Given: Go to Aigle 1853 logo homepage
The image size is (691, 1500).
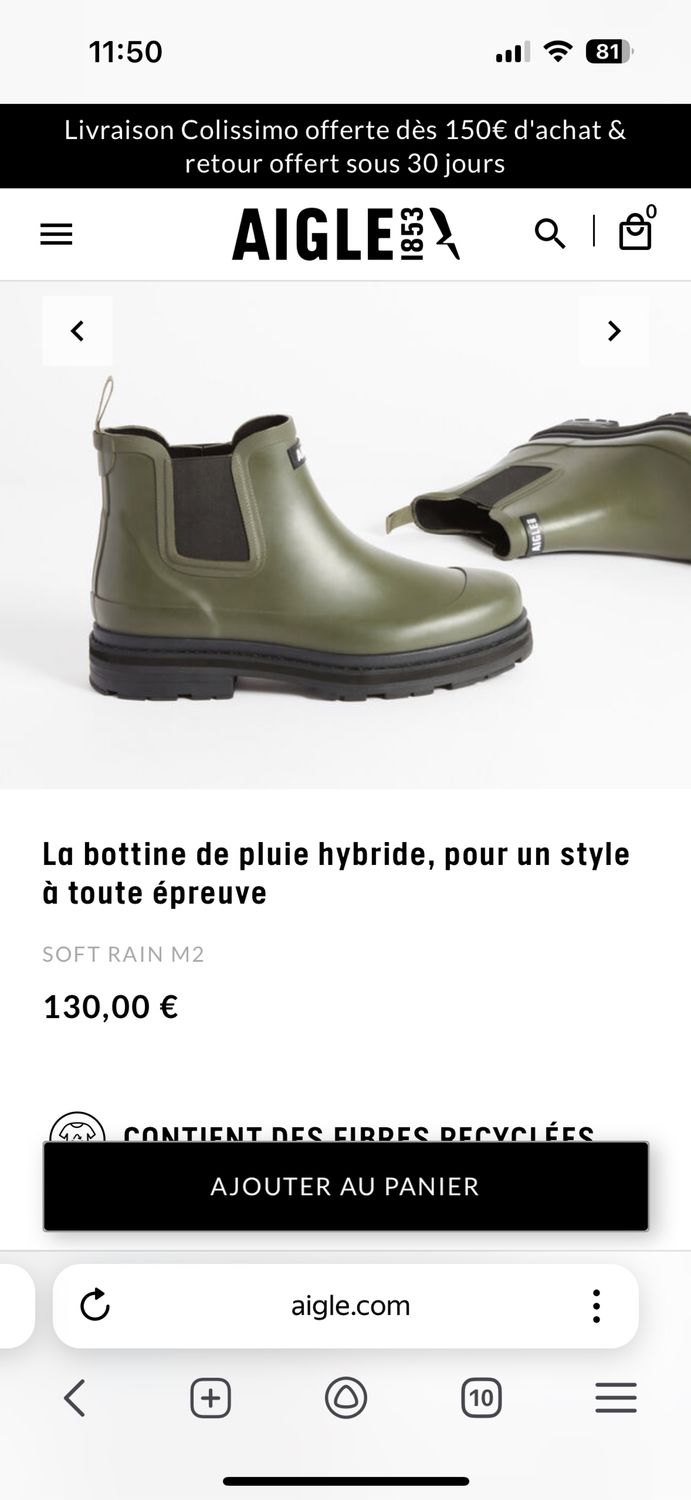Looking at the screenshot, I should click(x=346, y=234).
